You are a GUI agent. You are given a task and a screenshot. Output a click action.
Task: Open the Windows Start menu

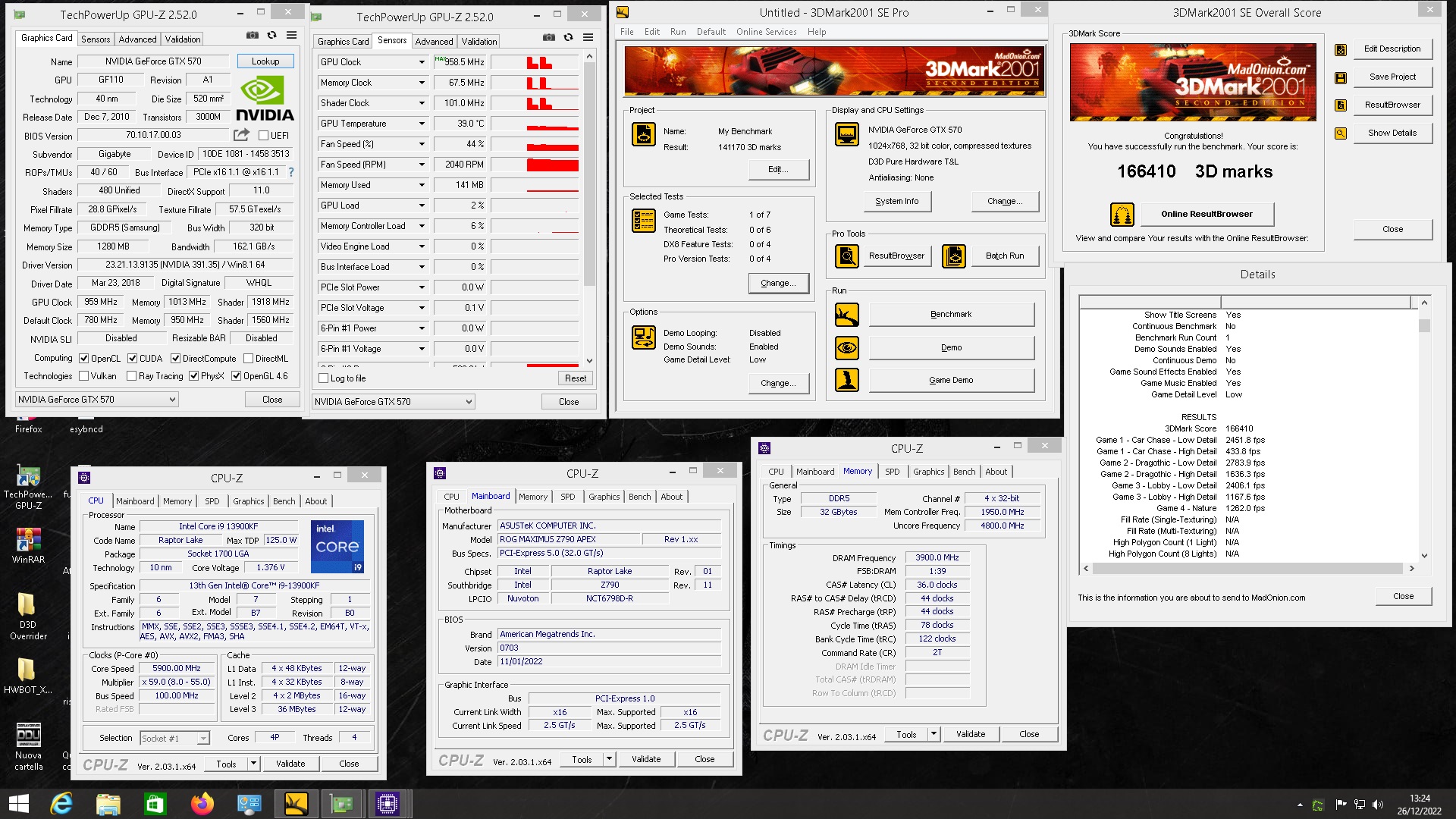click(x=18, y=804)
